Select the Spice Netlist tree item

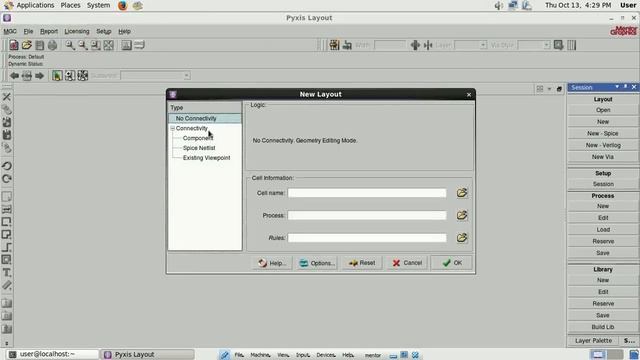[199, 148]
